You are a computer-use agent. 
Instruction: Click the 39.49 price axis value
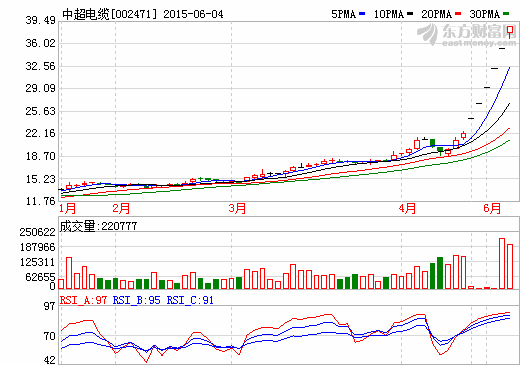(x=40, y=20)
